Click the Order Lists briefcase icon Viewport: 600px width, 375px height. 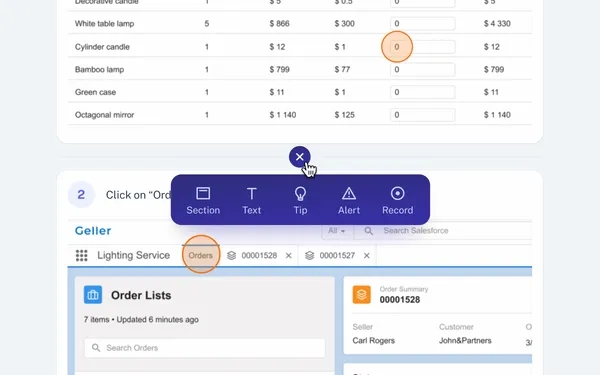tap(93, 295)
